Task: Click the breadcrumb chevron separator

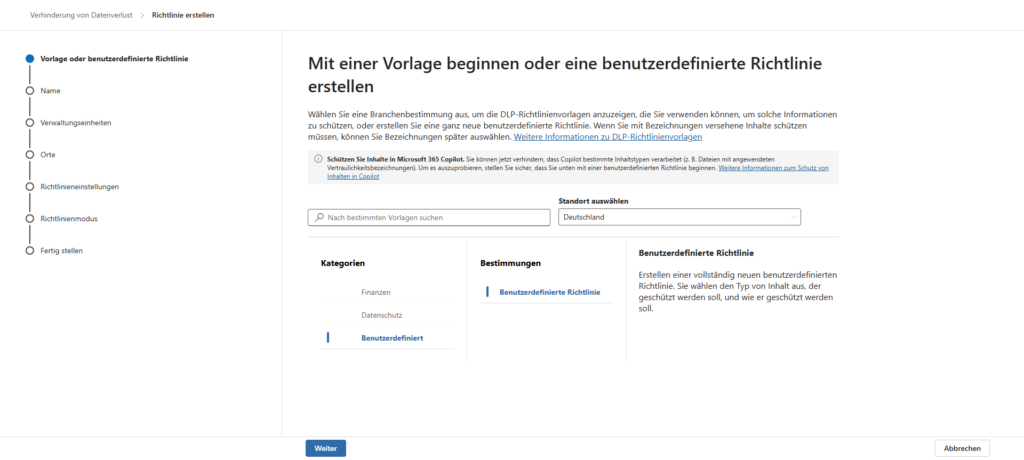Action: [143, 16]
